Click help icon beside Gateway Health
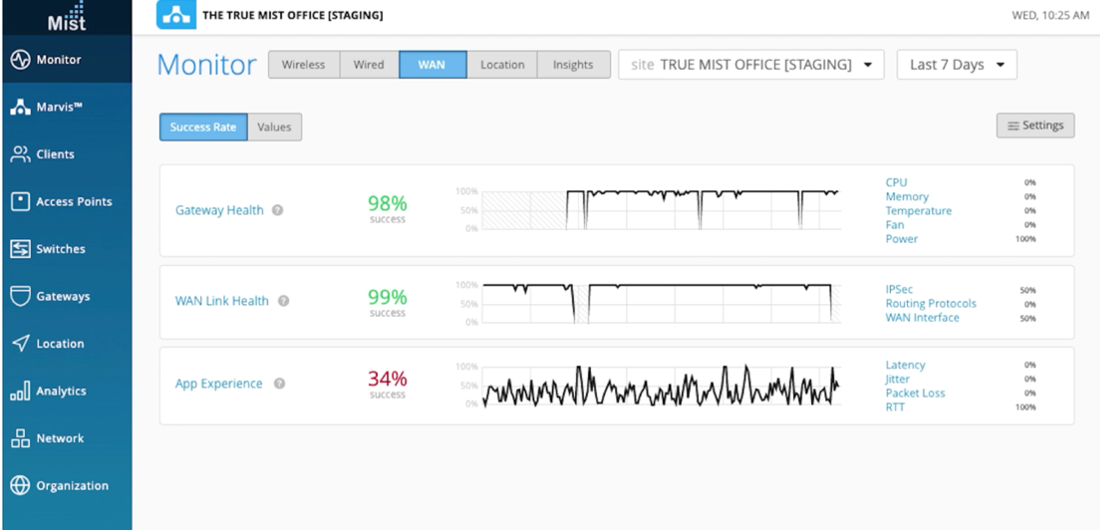1100x530 pixels. (278, 211)
